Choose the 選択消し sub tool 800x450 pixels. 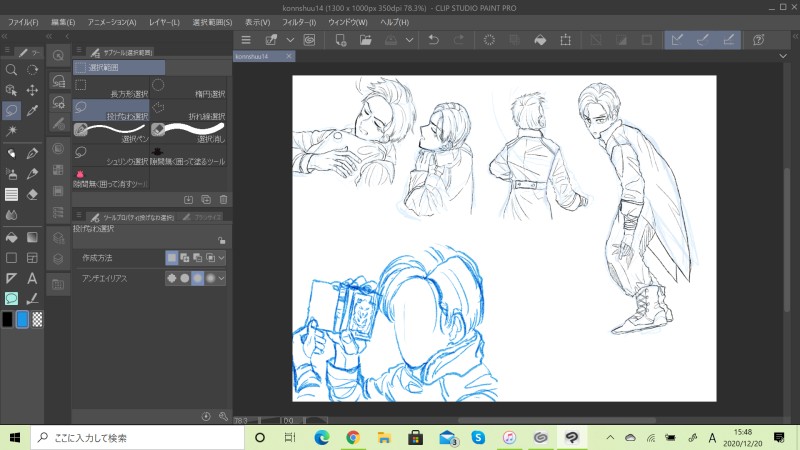pyautogui.click(x=189, y=133)
